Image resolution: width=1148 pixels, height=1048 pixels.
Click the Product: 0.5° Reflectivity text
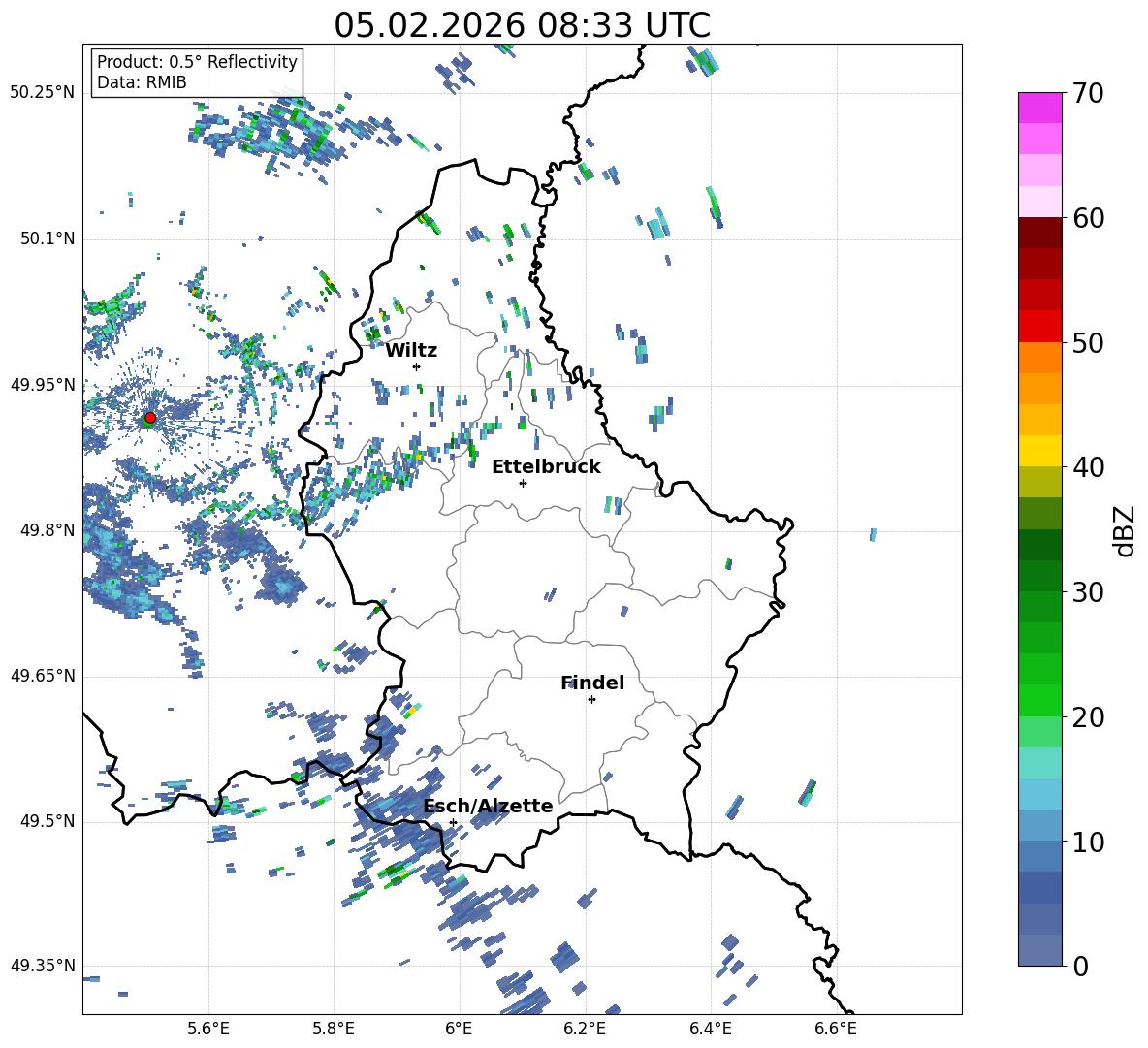click(197, 61)
